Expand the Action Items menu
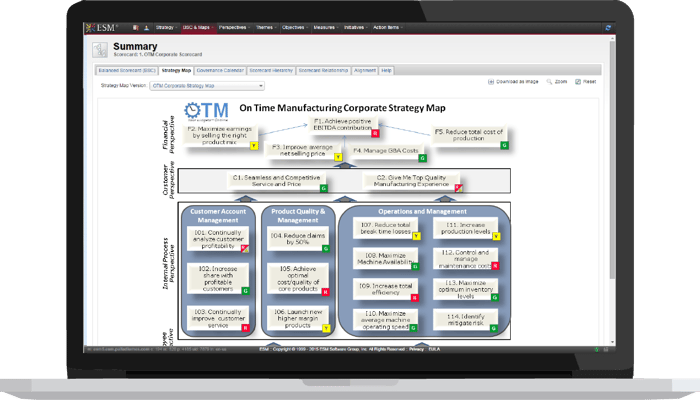700x400 pixels. coord(388,28)
